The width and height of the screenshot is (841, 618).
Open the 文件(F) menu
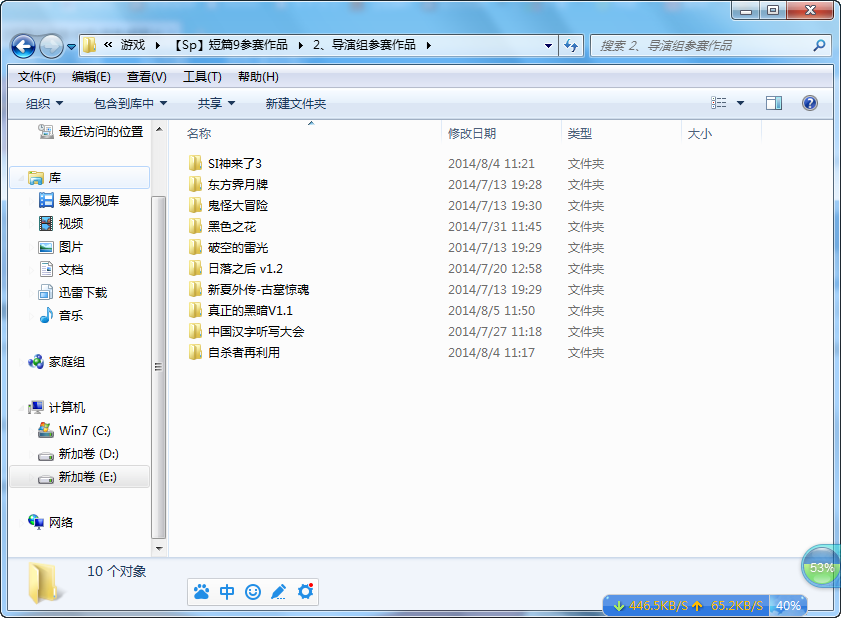point(36,77)
